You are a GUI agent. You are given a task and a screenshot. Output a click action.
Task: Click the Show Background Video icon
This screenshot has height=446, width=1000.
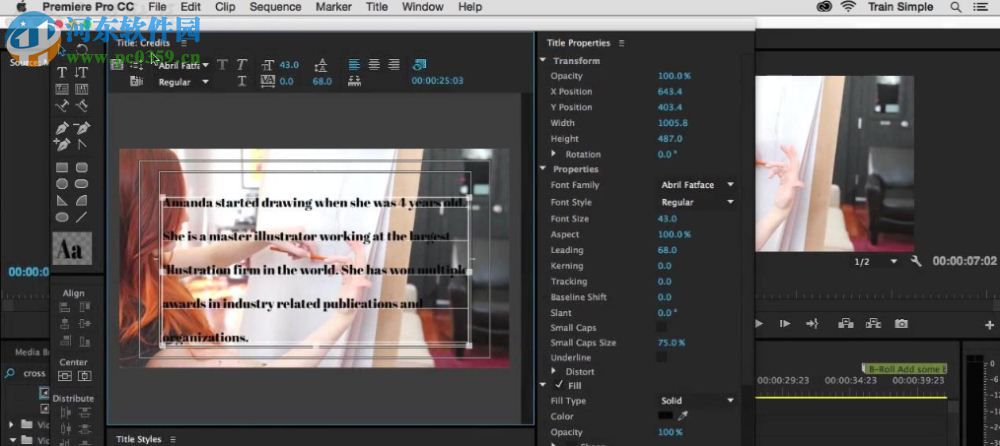pyautogui.click(x=419, y=64)
